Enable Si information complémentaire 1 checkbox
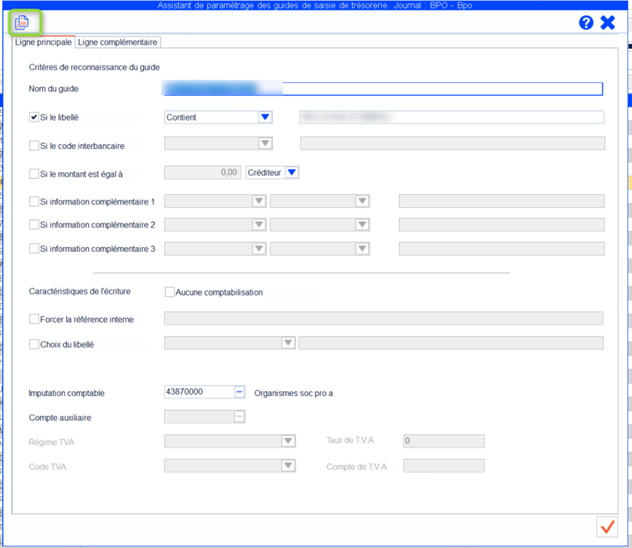632x548 pixels. pyautogui.click(x=35, y=202)
